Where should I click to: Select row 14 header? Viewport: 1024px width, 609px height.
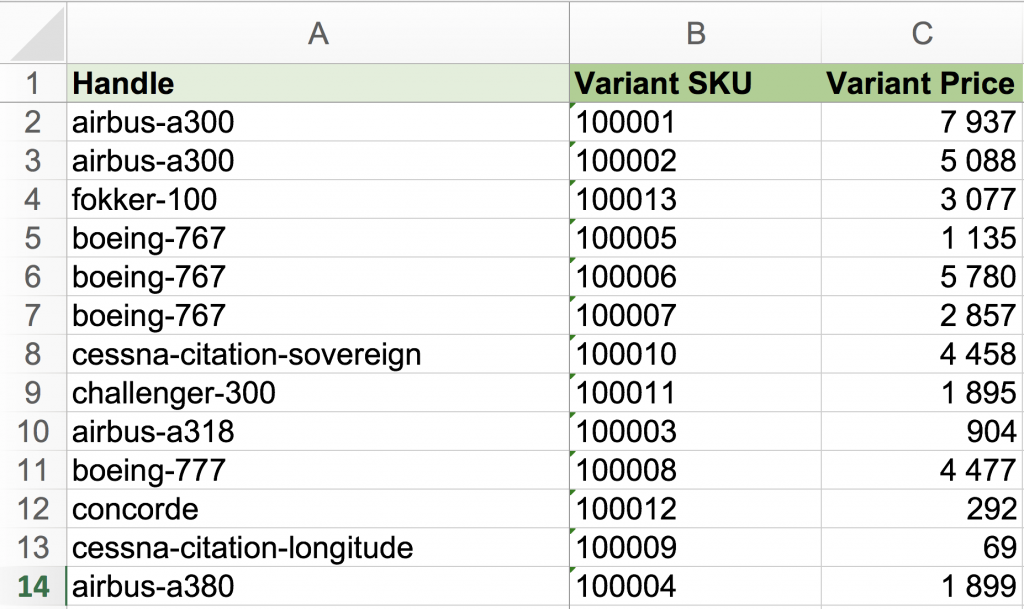[32, 586]
